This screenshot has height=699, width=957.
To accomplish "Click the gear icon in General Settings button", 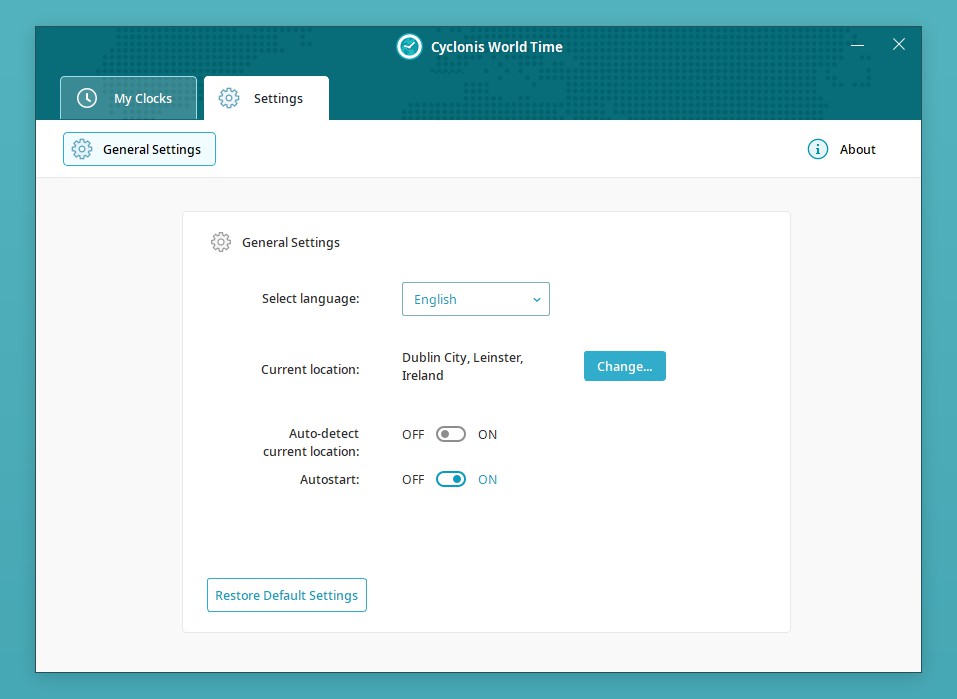I will pyautogui.click(x=82, y=149).
